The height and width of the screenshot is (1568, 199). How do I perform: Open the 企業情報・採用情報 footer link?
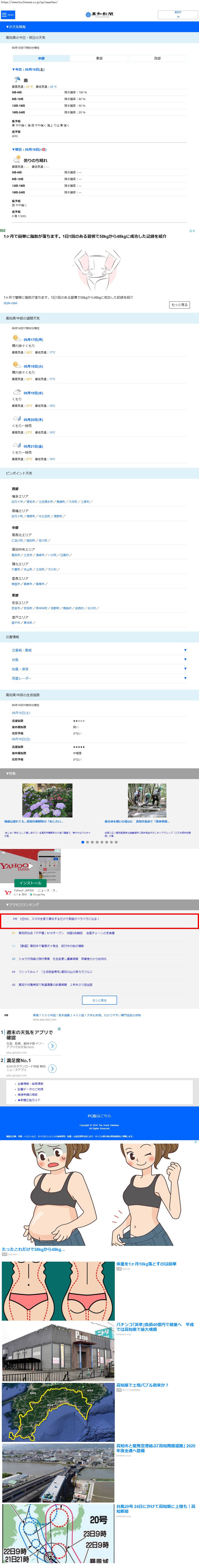[31, 1083]
